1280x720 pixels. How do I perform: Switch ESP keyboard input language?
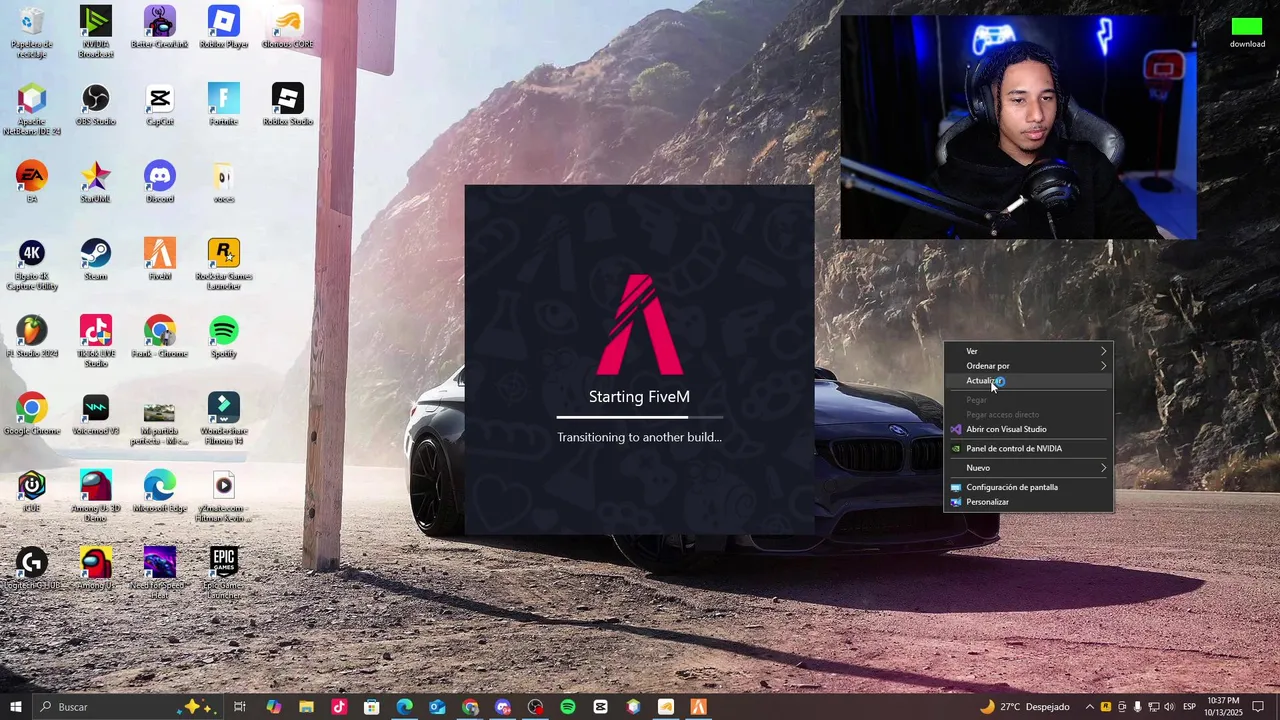(x=1190, y=707)
